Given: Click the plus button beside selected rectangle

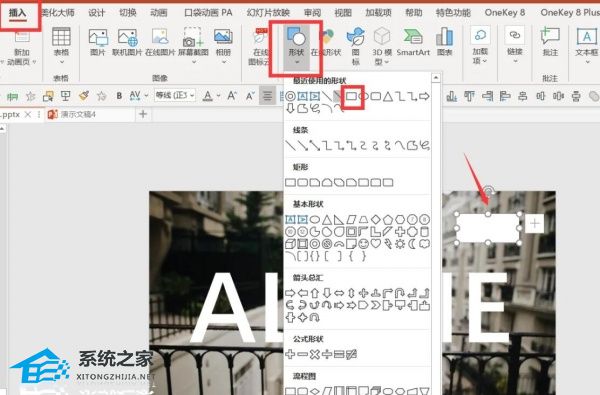Looking at the screenshot, I should tap(535, 224).
